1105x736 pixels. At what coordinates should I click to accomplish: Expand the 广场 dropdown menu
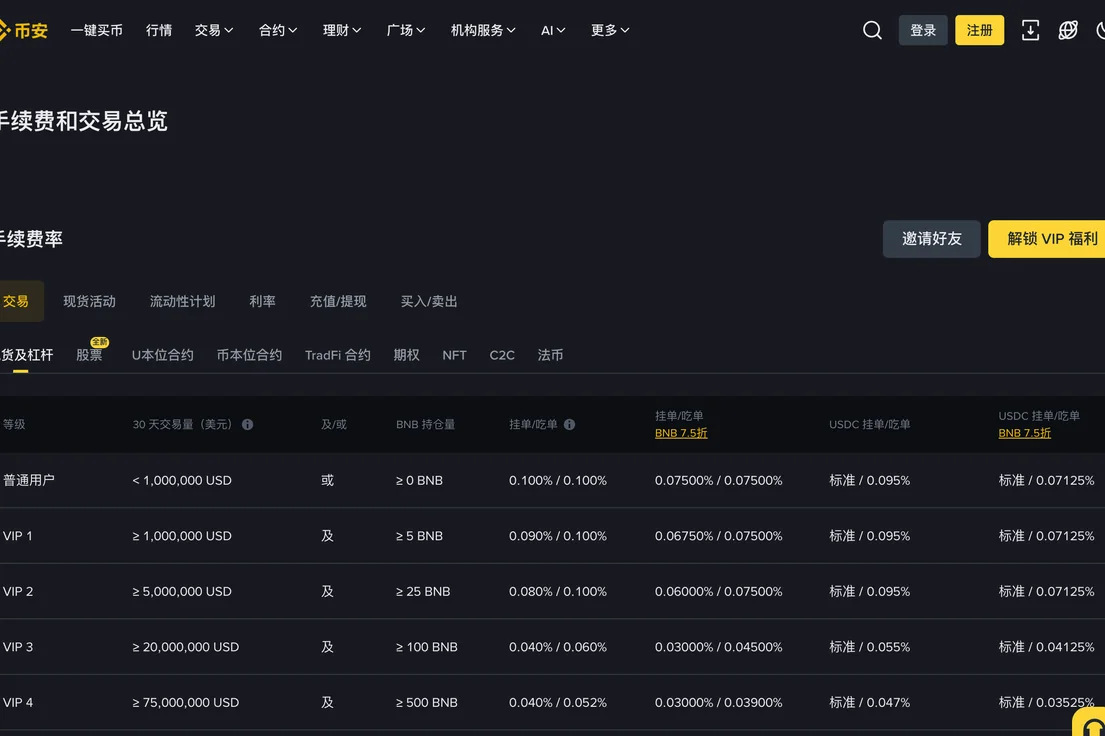click(x=406, y=30)
